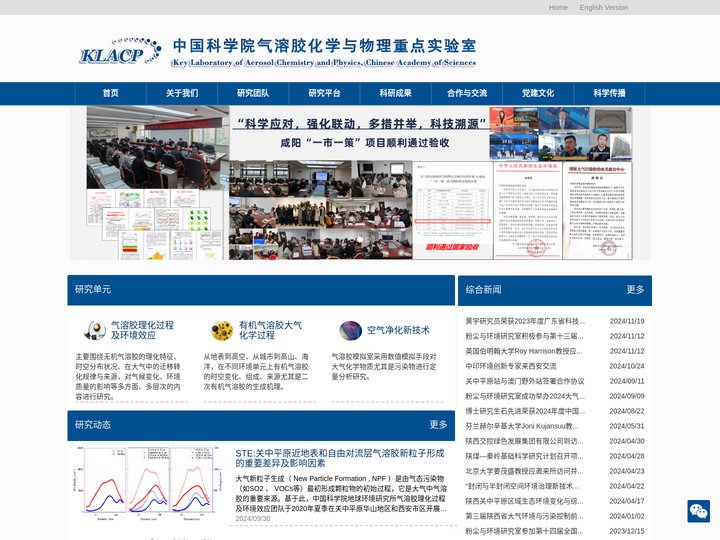
Task: Open news 北京大学要茂盛教授应邀来所访问
Action: click(x=524, y=471)
